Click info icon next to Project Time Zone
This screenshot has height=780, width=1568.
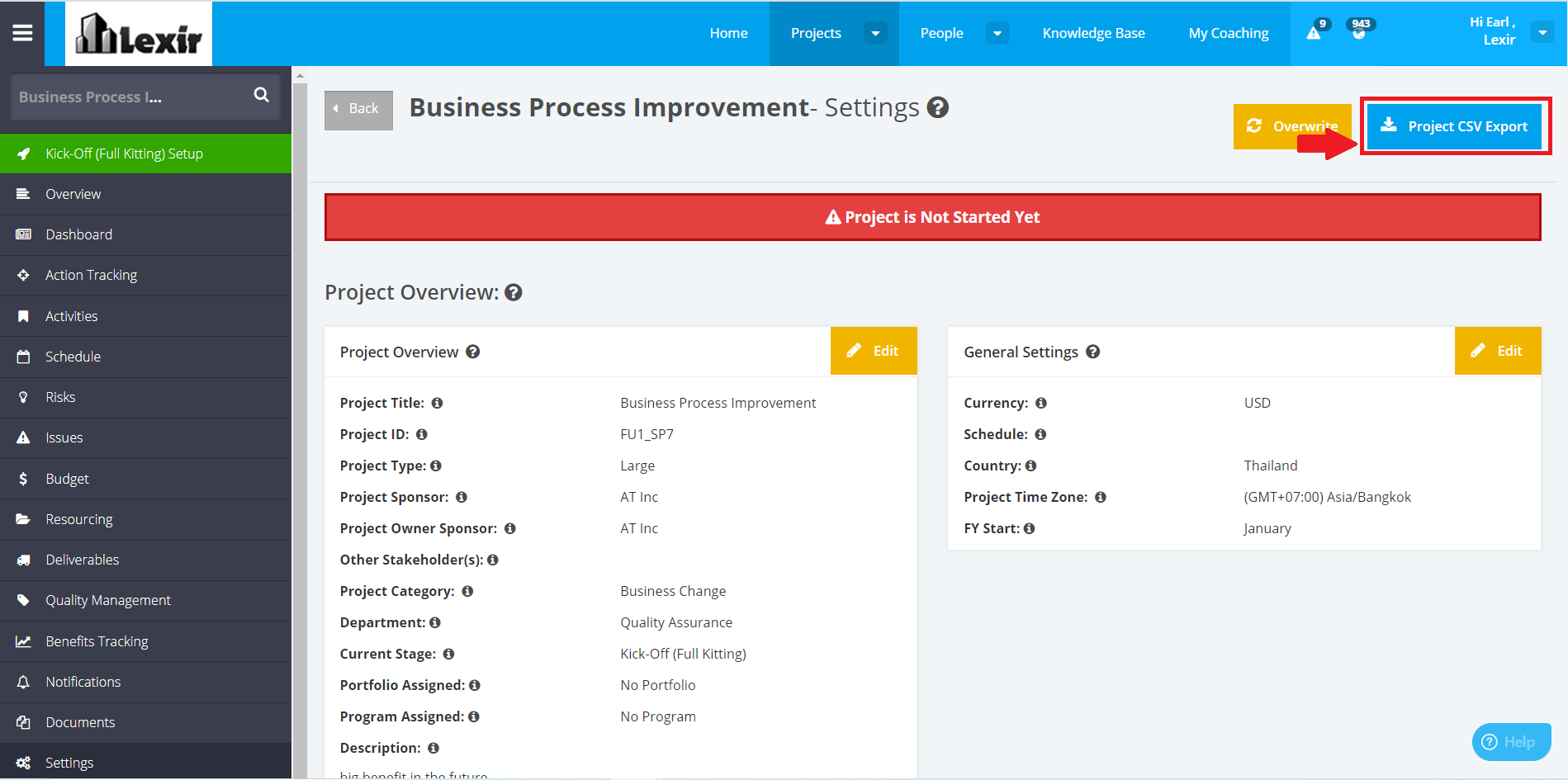tap(1101, 497)
